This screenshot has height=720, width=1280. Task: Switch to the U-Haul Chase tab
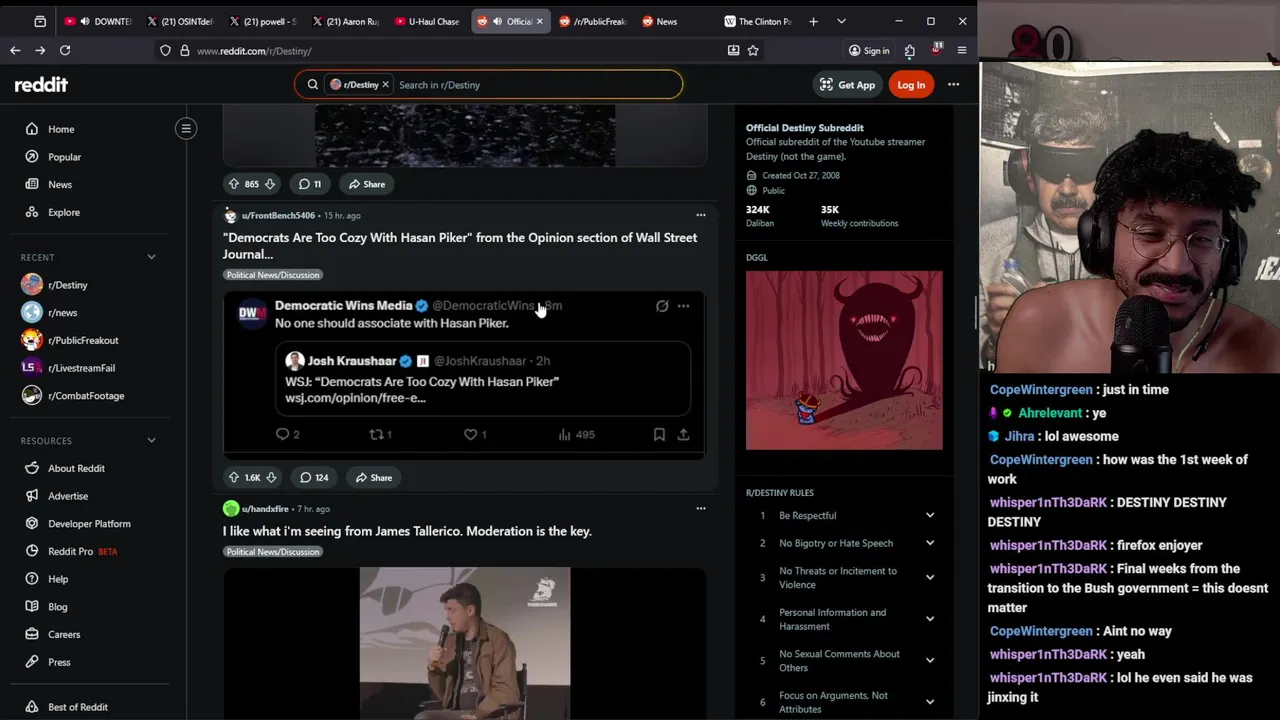(427, 21)
